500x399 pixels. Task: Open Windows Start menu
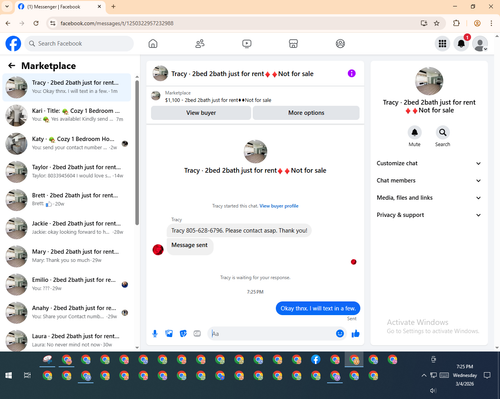click(9, 376)
